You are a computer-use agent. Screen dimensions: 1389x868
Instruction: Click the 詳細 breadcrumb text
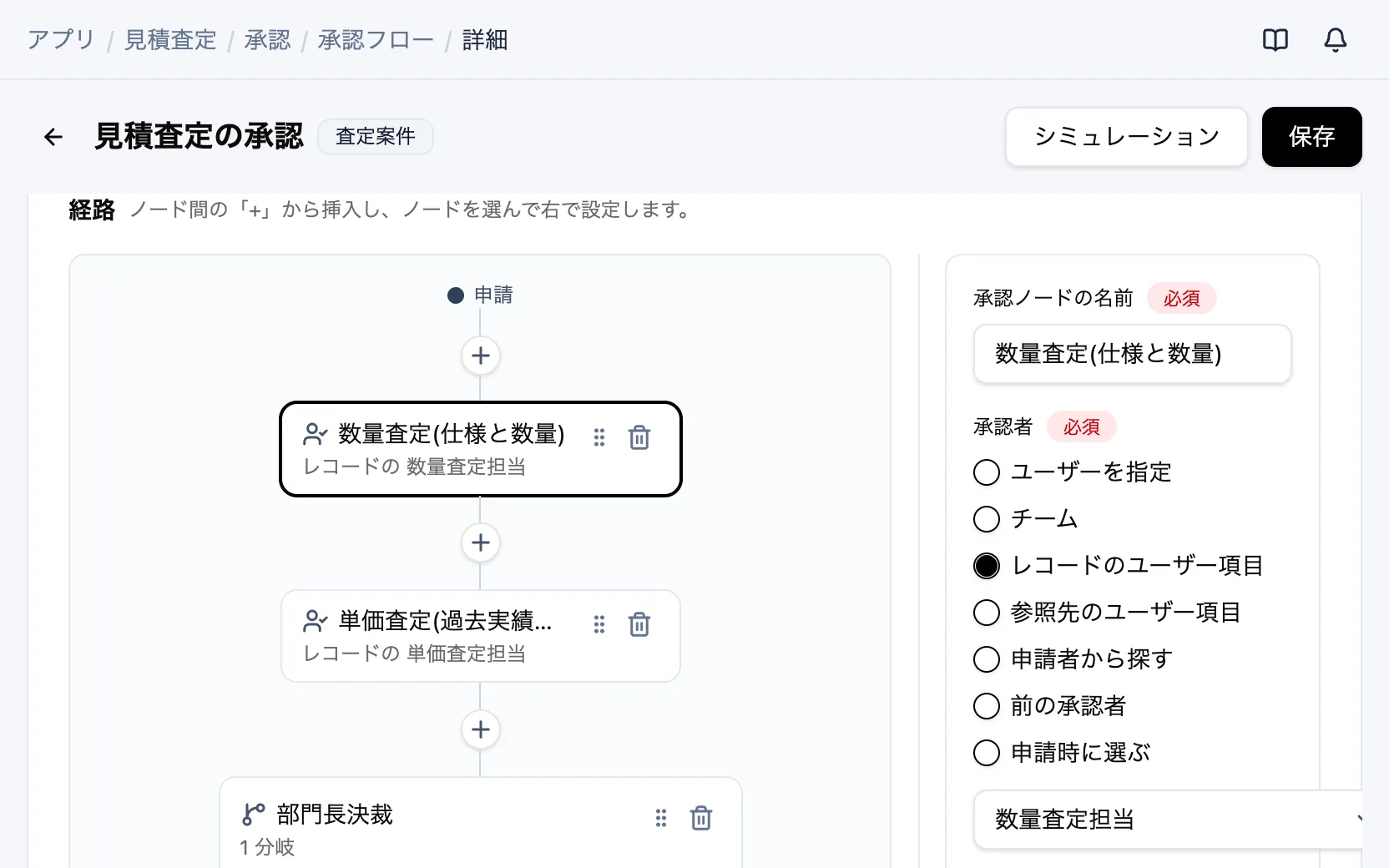coord(485,40)
